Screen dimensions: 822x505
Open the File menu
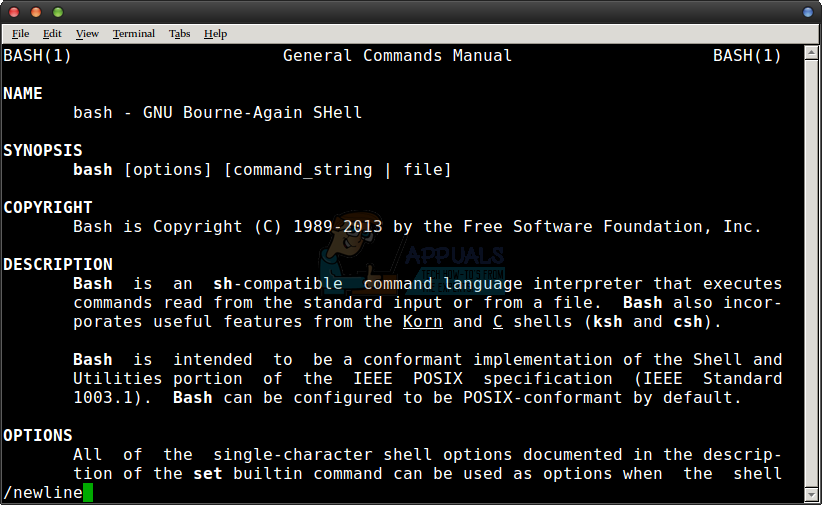[x=20, y=33]
